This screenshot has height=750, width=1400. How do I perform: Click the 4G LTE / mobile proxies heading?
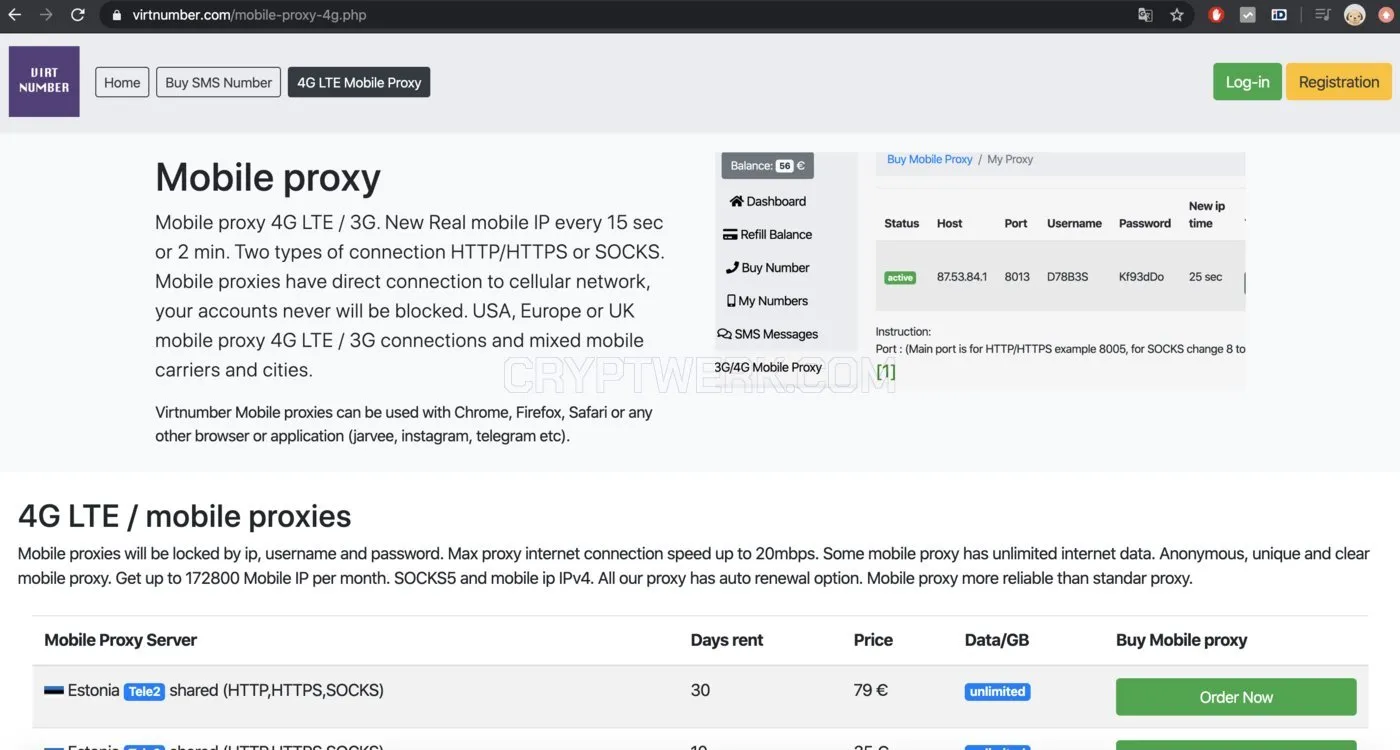(185, 516)
